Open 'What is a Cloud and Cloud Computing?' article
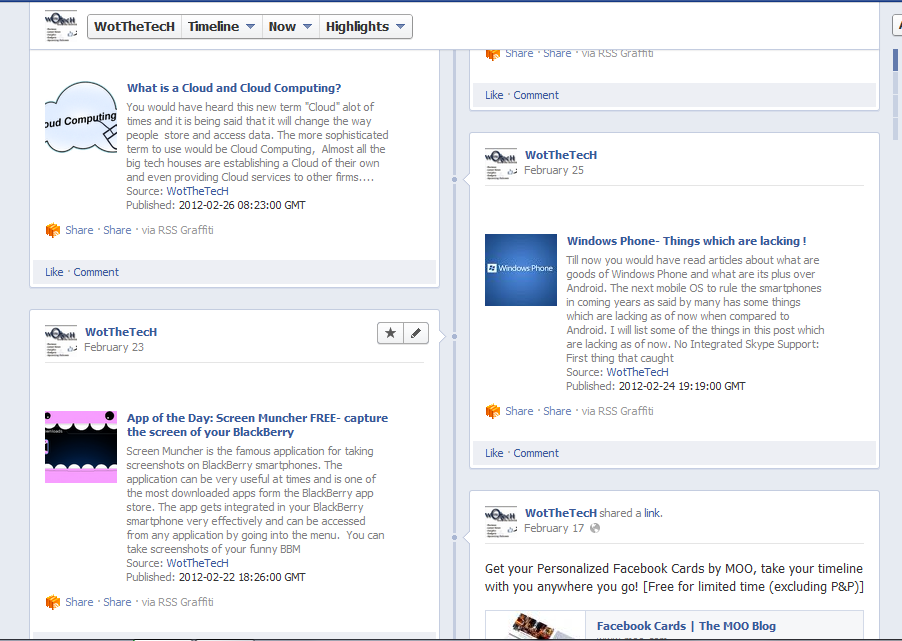The height and width of the screenshot is (641, 902). (x=234, y=88)
